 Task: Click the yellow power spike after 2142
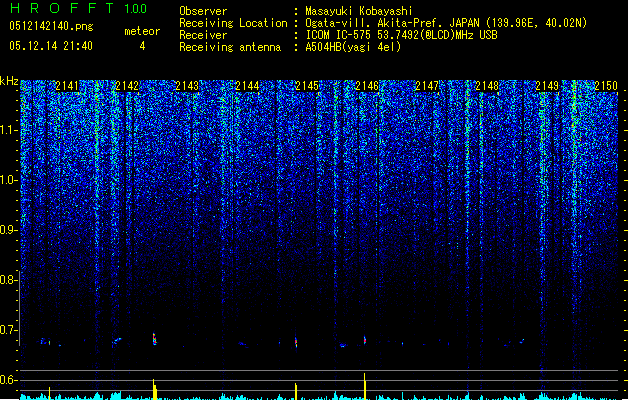(x=154, y=389)
